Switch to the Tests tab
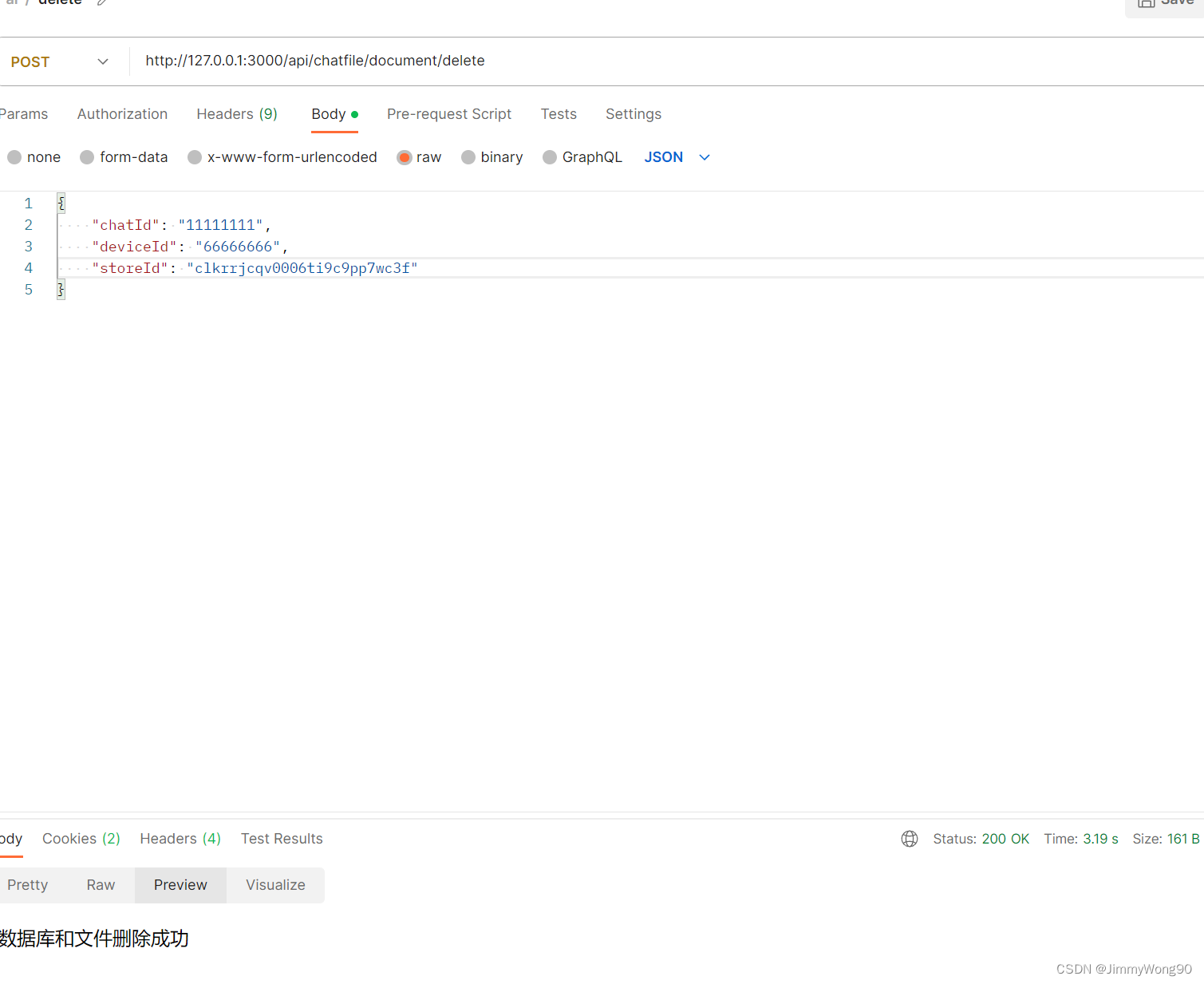The width and height of the screenshot is (1204, 984). (559, 114)
